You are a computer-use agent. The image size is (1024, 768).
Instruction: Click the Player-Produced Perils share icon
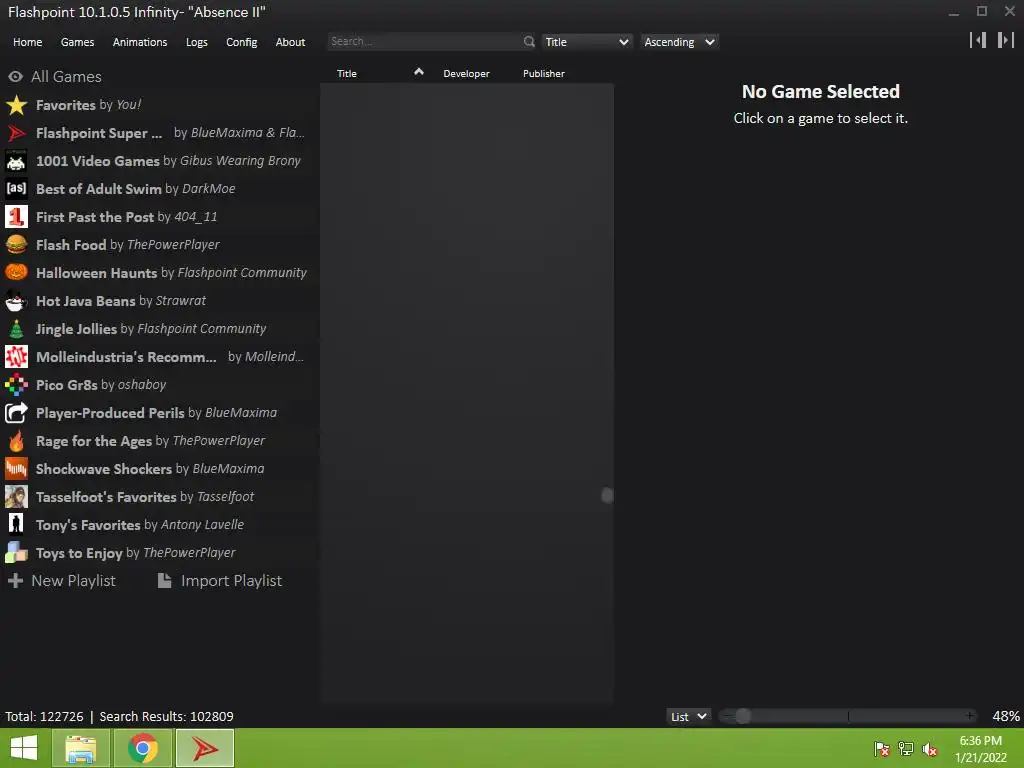coord(16,413)
